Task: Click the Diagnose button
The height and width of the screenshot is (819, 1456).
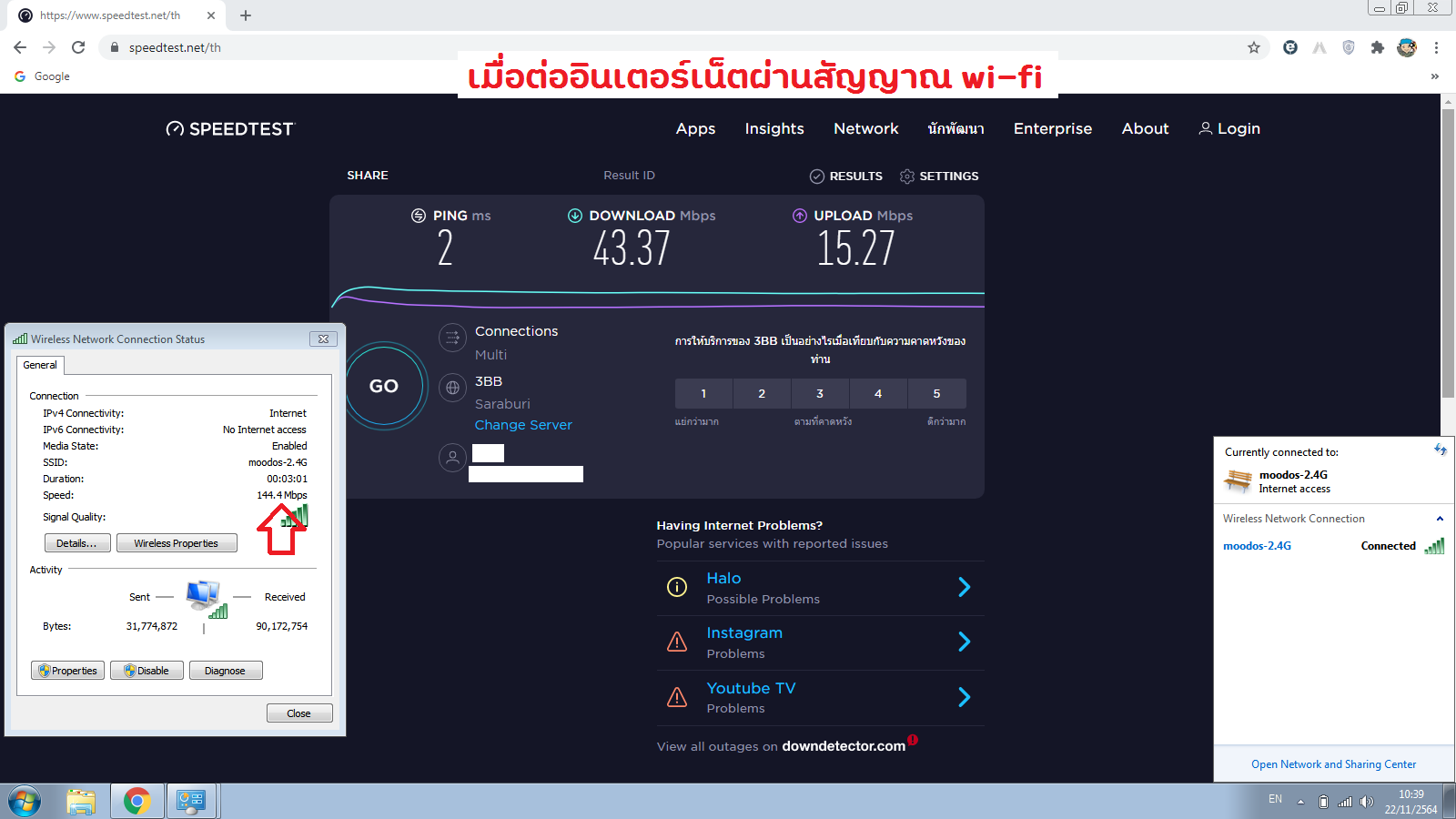Action: pos(226,671)
